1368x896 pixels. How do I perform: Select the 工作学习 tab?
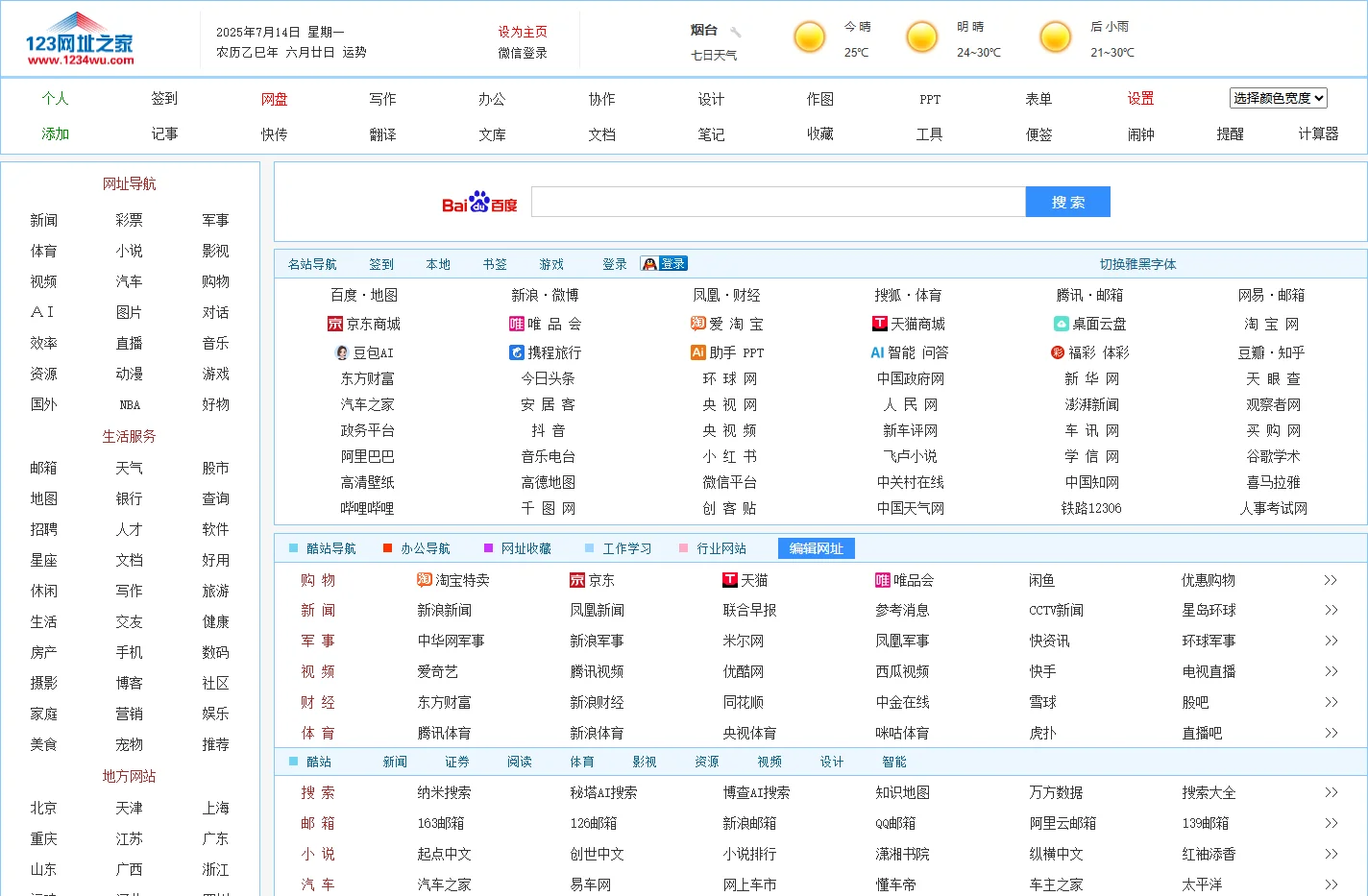(627, 548)
